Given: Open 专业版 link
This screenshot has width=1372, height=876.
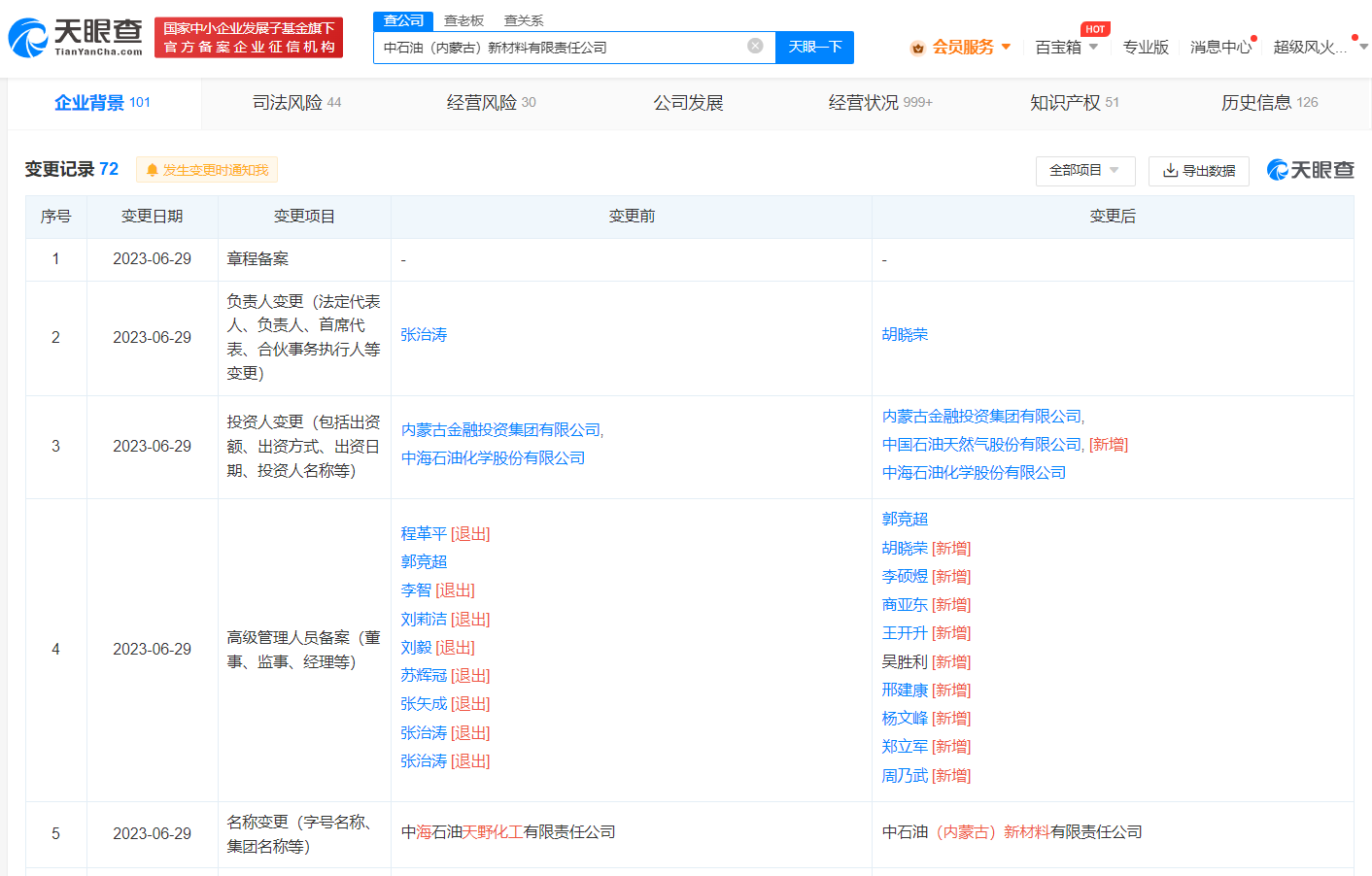Looking at the screenshot, I should (1146, 47).
